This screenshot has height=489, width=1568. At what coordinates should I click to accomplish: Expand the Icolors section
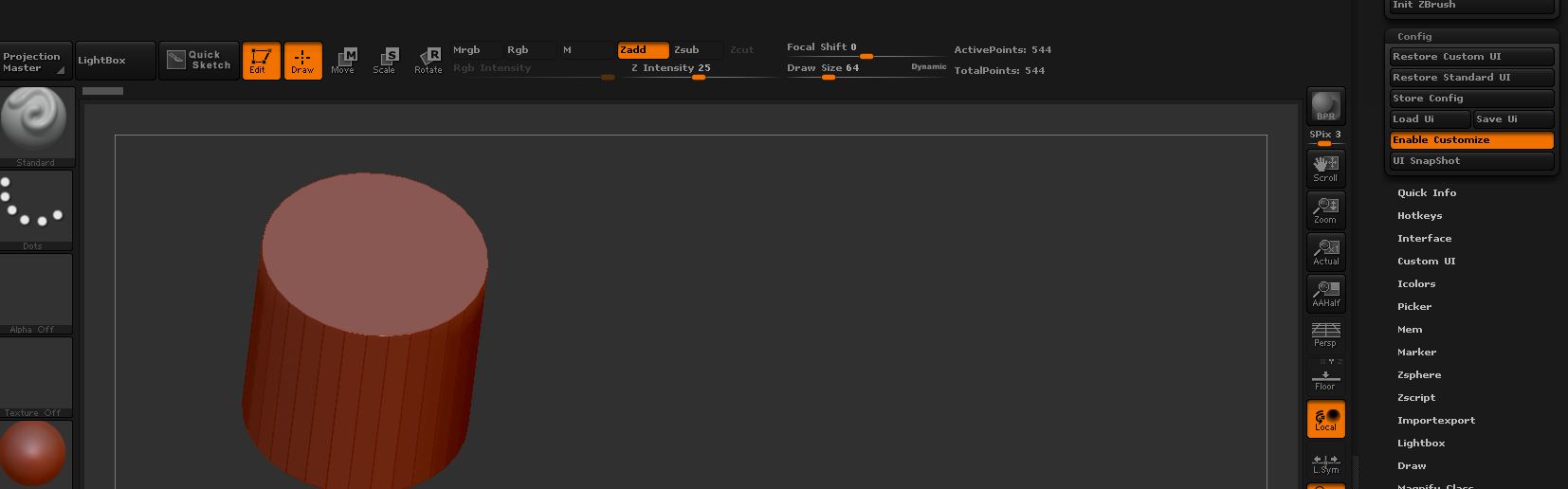coord(1416,284)
